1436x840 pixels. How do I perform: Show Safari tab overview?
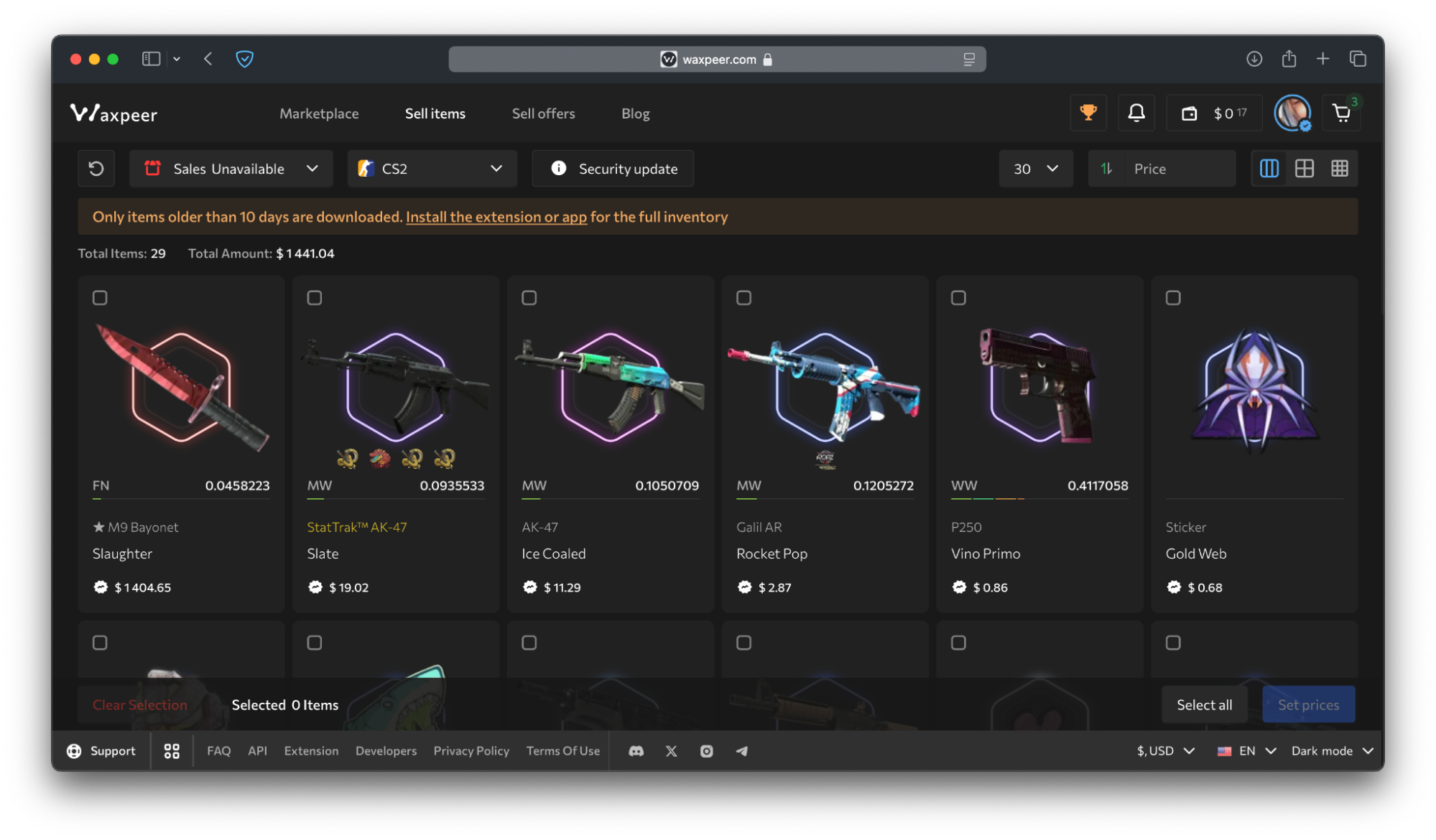pos(1358,59)
